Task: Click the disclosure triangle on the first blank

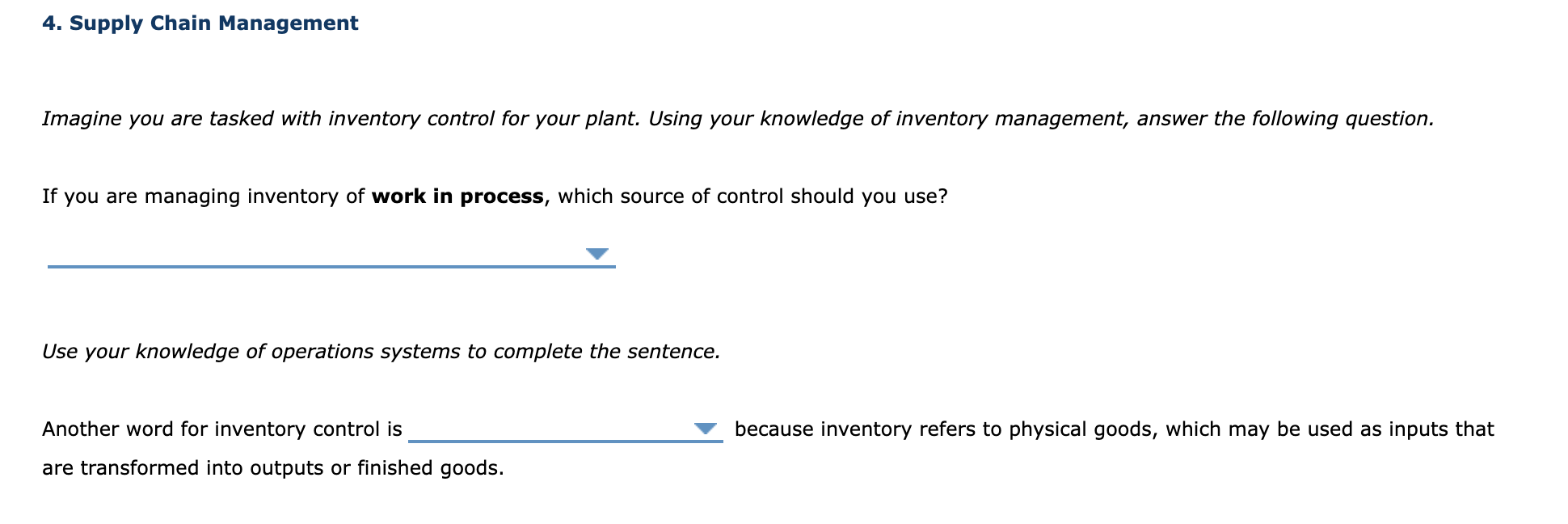Action: (598, 255)
